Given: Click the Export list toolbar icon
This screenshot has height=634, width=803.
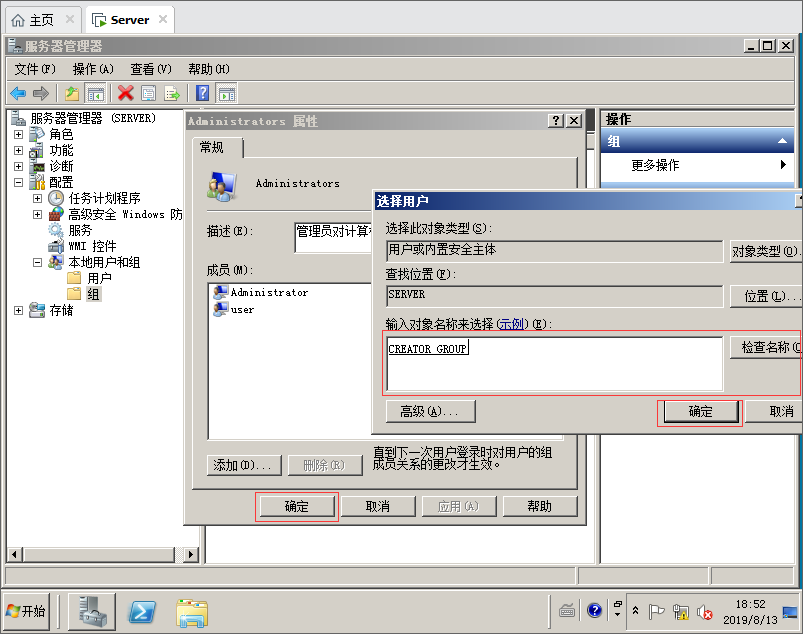Looking at the screenshot, I should (x=172, y=94).
